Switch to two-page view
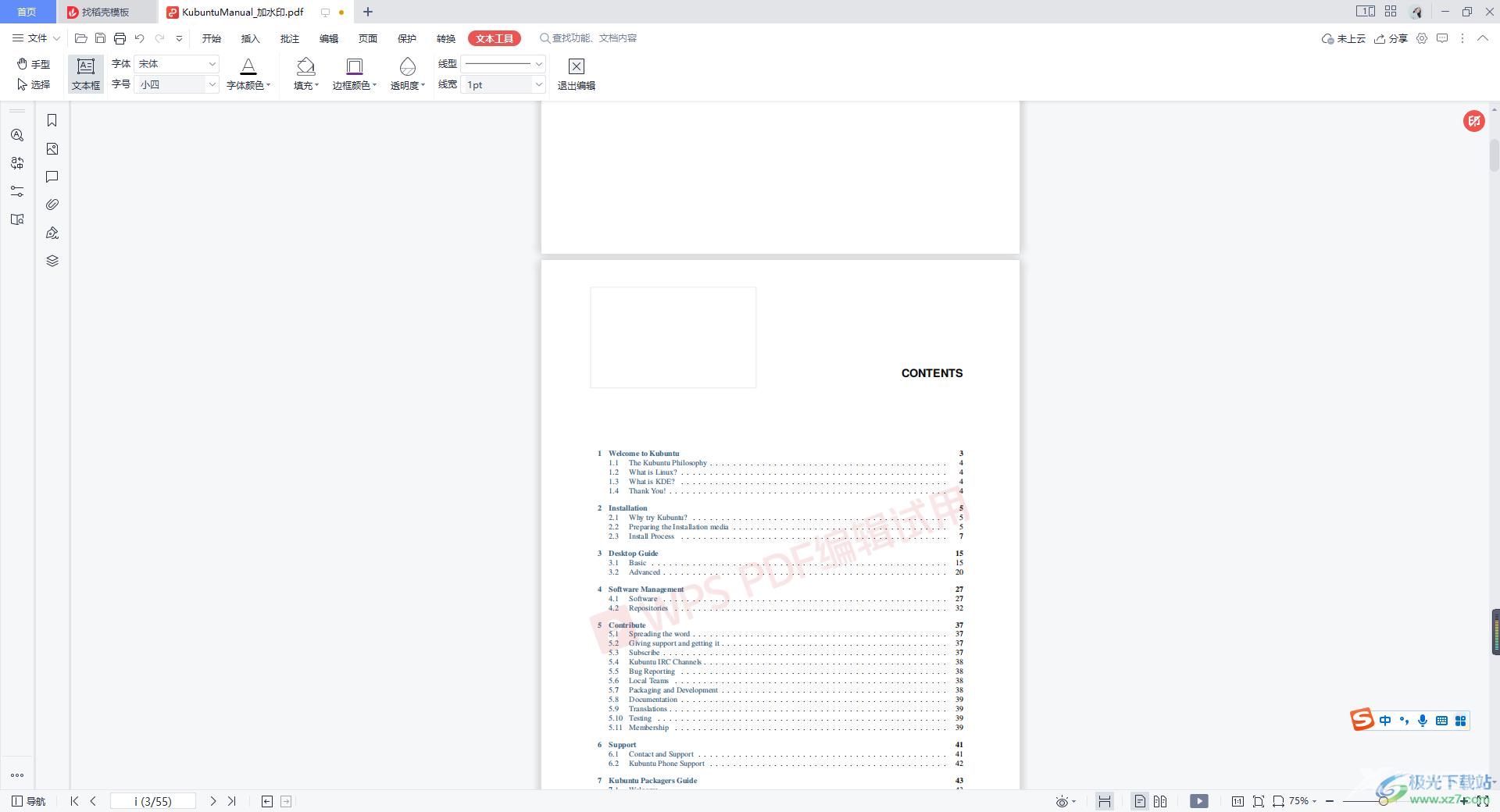The height and width of the screenshot is (812, 1500). [x=1160, y=801]
